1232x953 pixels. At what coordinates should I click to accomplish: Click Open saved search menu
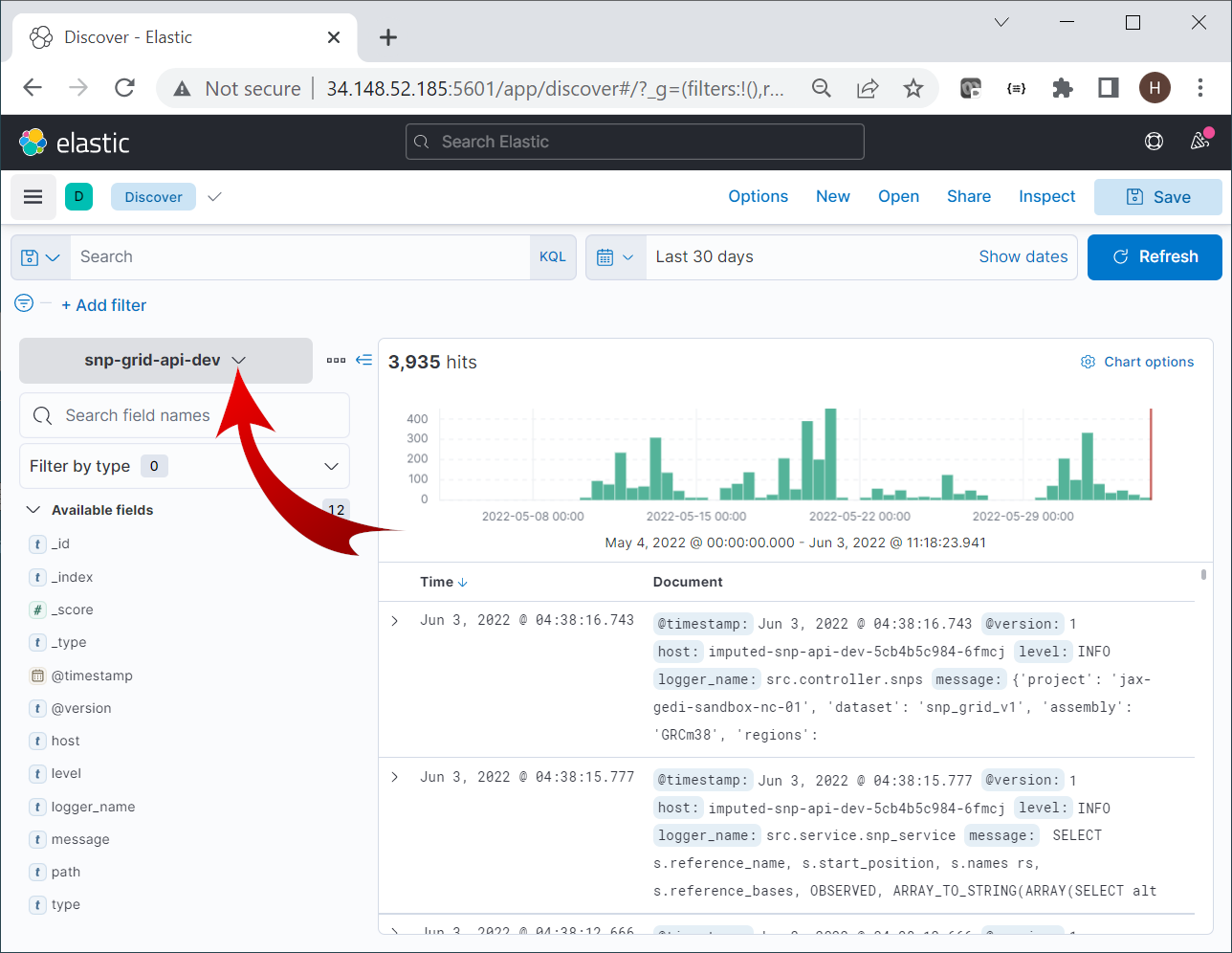pos(899,196)
